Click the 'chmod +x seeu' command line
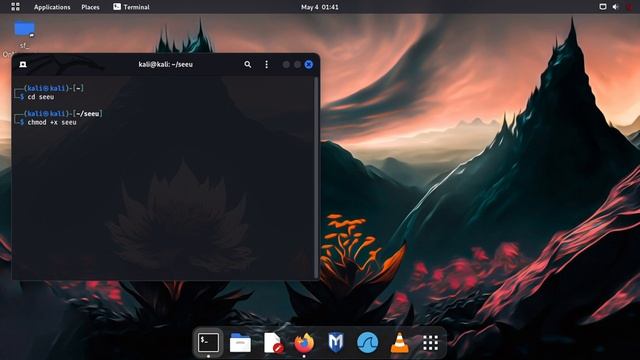Screen dimensions: 640x360 [52, 122]
